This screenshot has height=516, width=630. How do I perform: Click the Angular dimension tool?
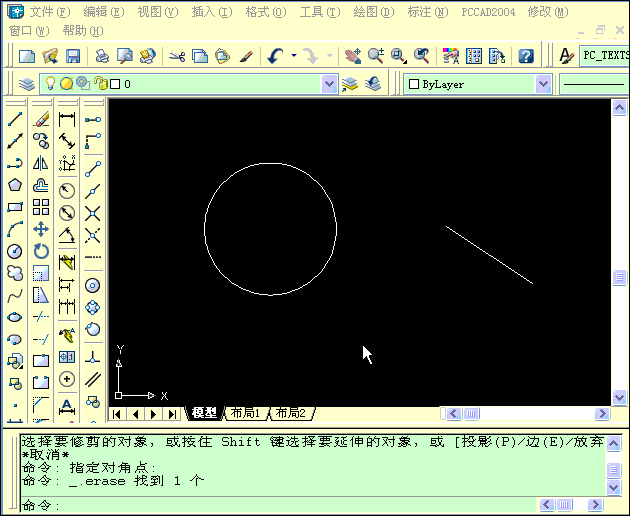(x=67, y=235)
